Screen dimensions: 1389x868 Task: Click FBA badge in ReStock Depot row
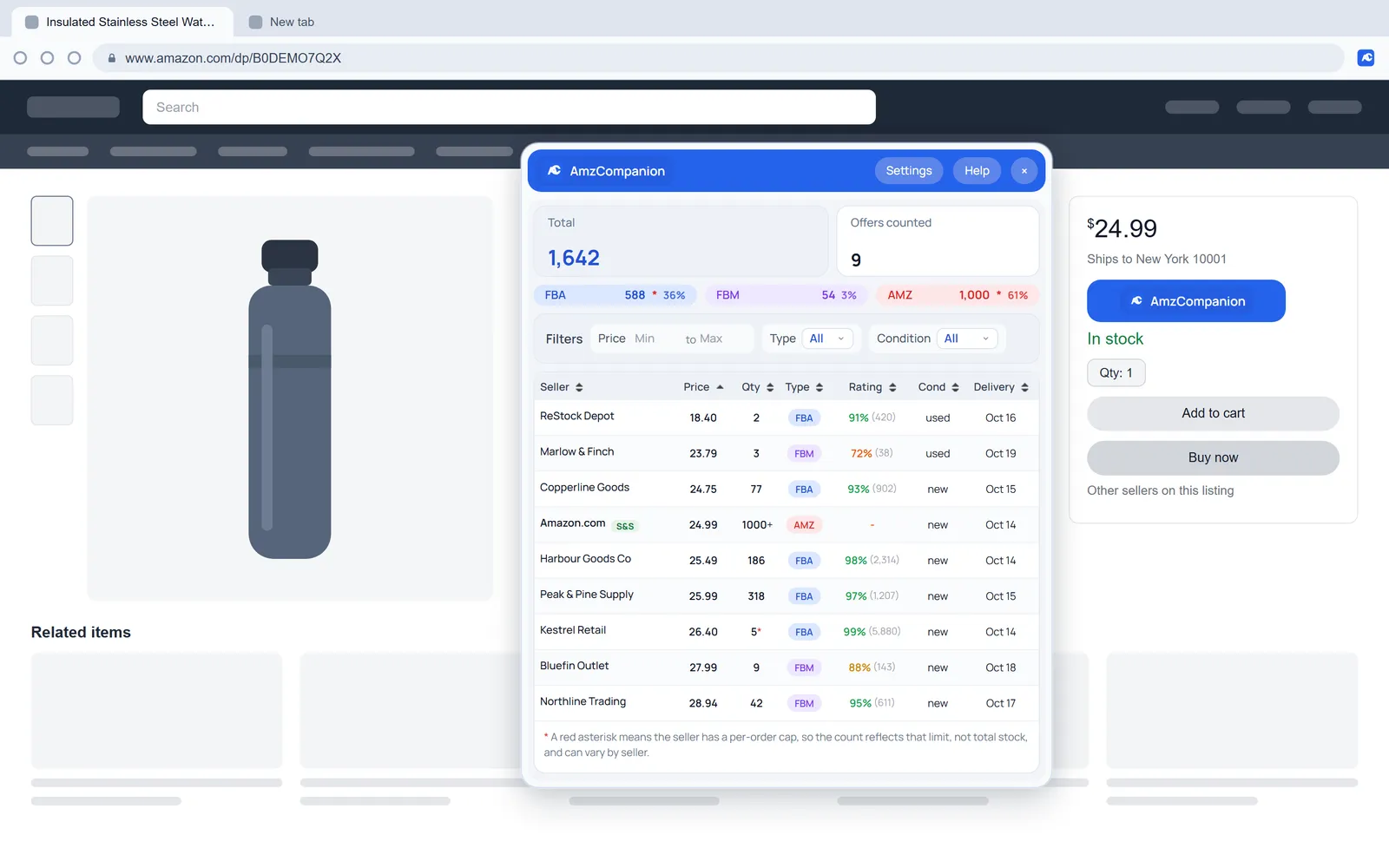804,418
